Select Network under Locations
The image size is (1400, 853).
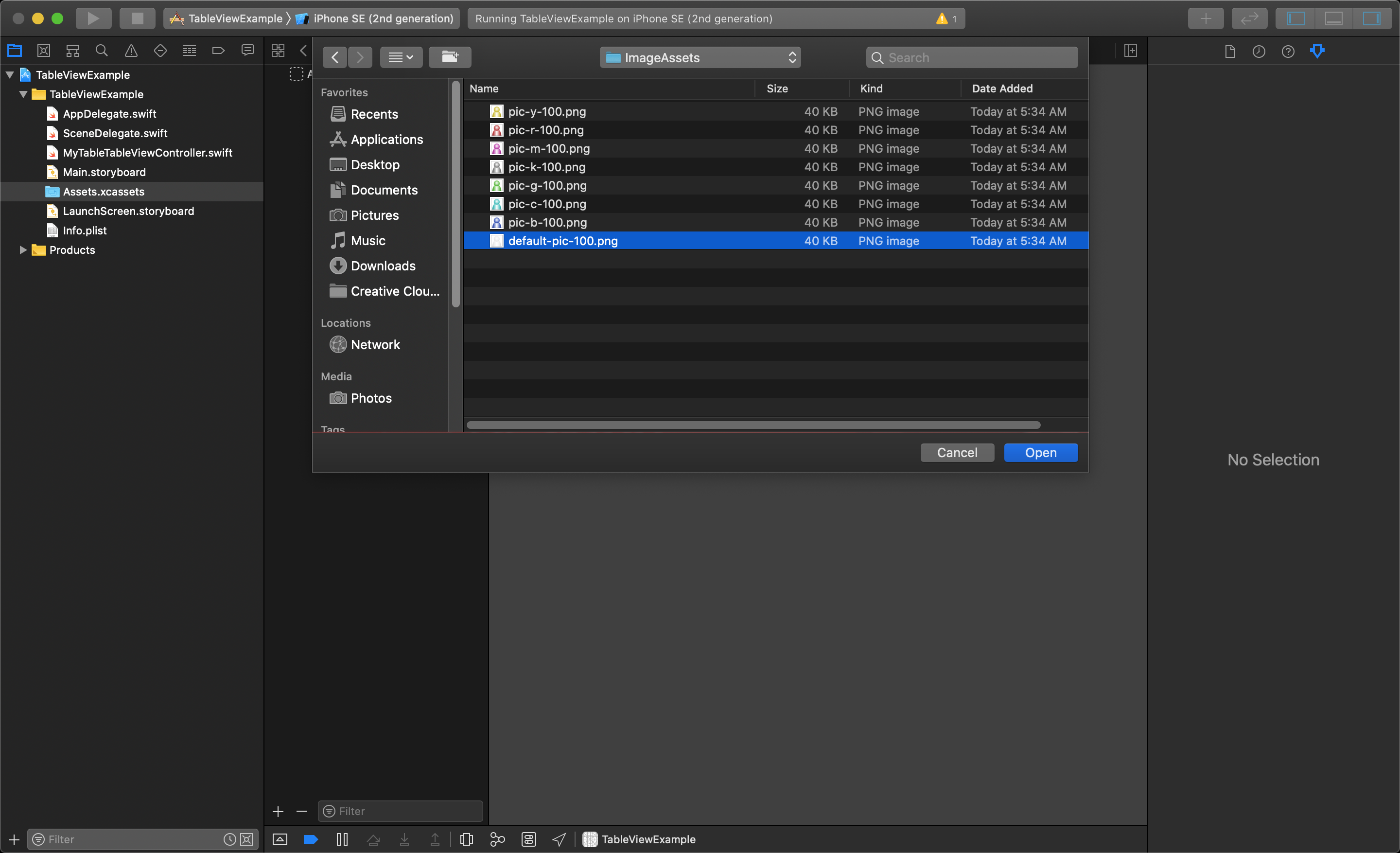(365, 344)
